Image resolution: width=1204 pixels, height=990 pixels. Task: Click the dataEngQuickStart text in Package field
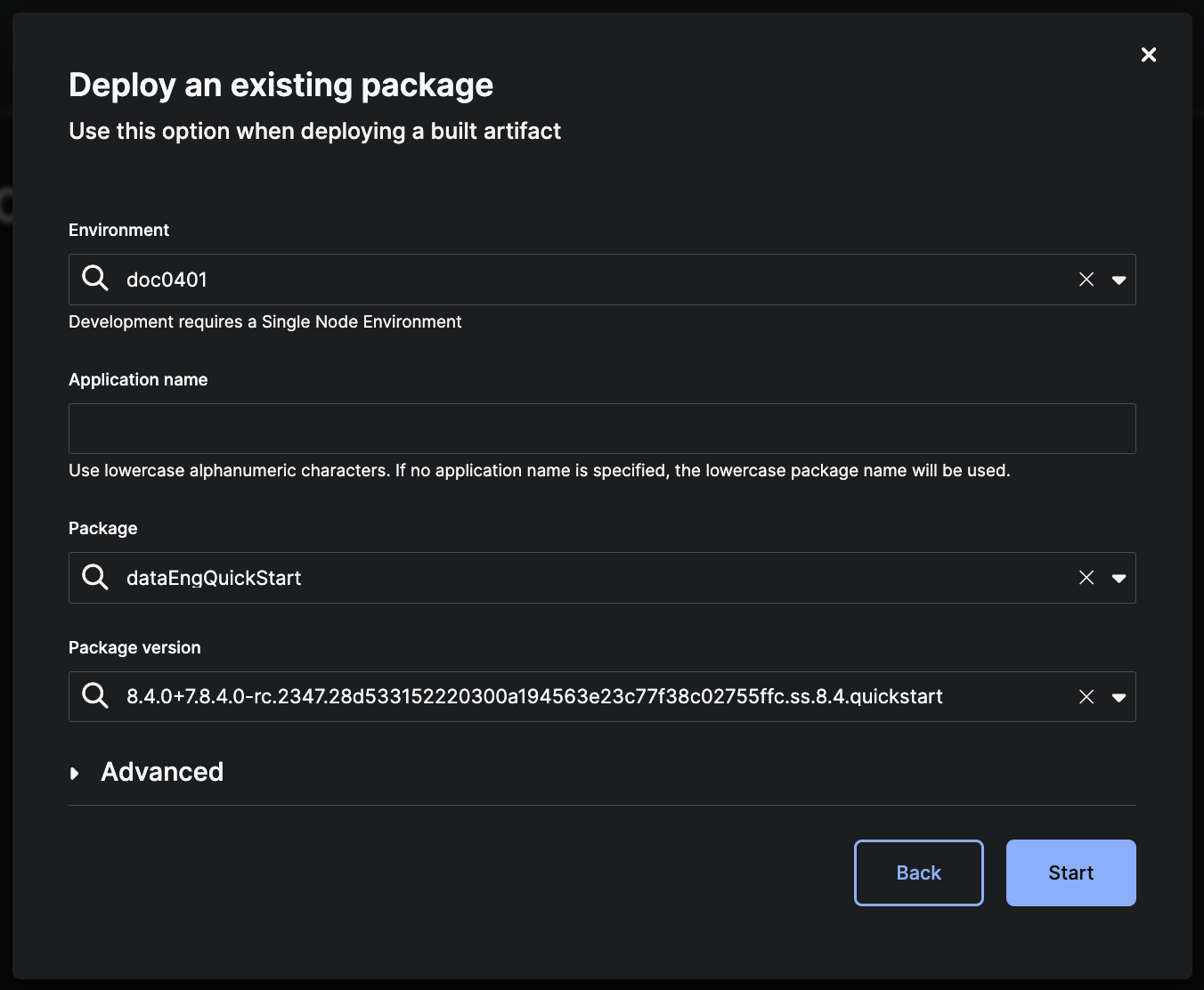pyautogui.click(x=214, y=578)
